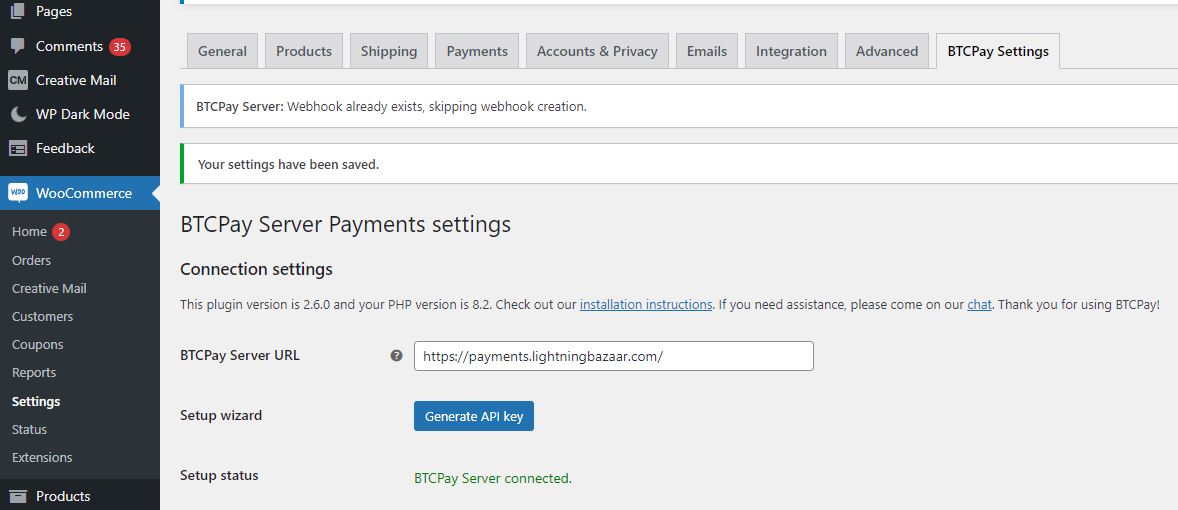Open the Advanced settings tab
This screenshot has height=510, width=1178.
886,51
